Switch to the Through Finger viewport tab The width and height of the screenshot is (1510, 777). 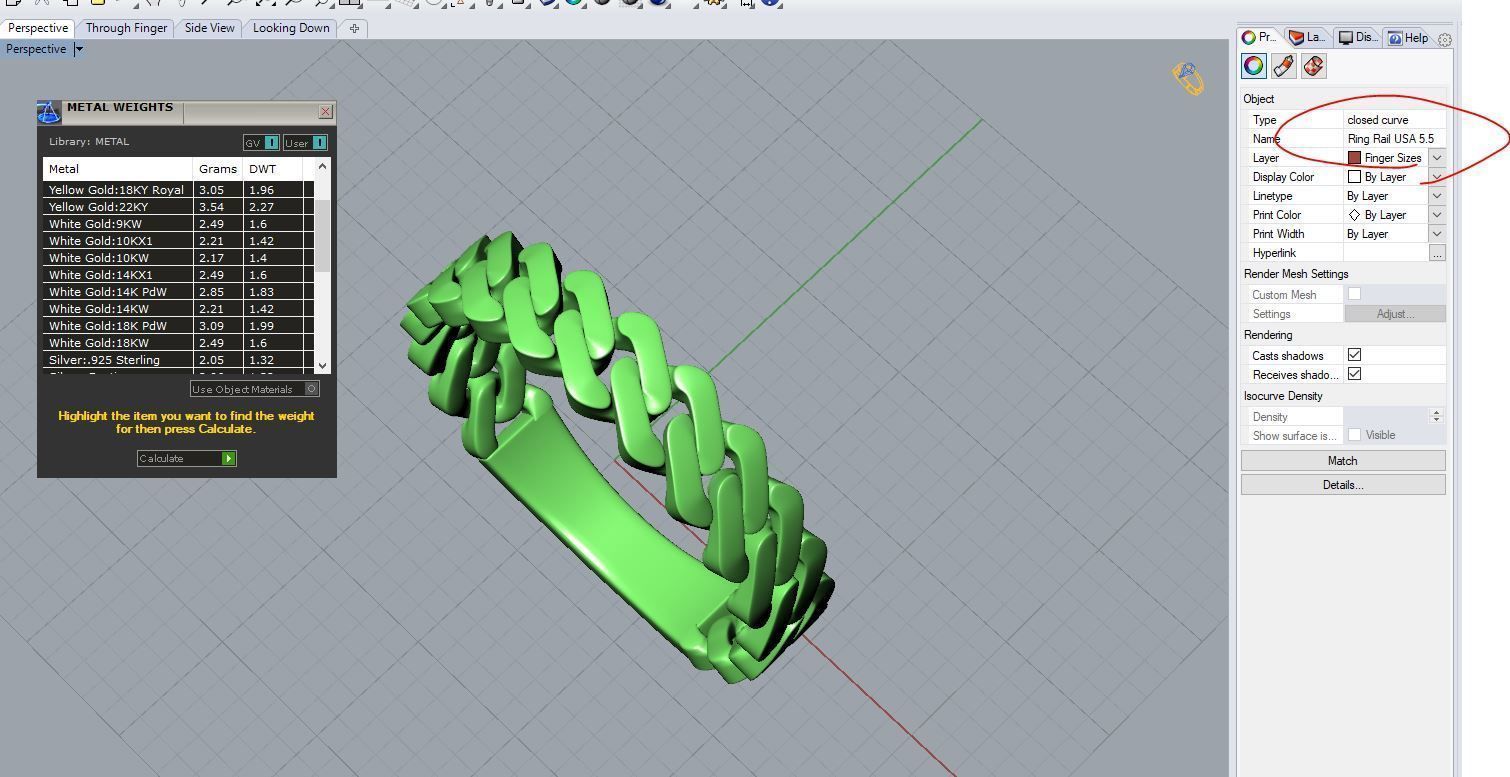click(x=126, y=28)
